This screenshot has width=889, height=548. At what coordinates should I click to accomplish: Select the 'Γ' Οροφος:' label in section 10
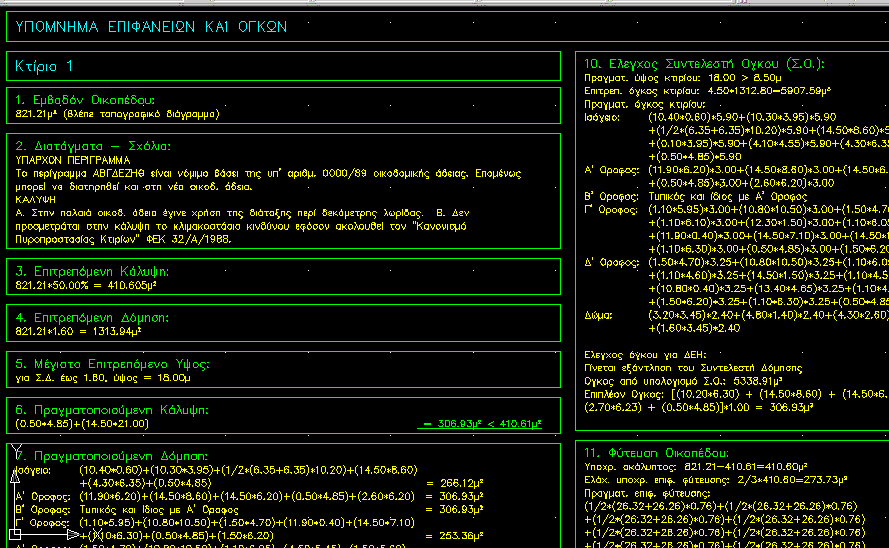[x=611, y=210]
